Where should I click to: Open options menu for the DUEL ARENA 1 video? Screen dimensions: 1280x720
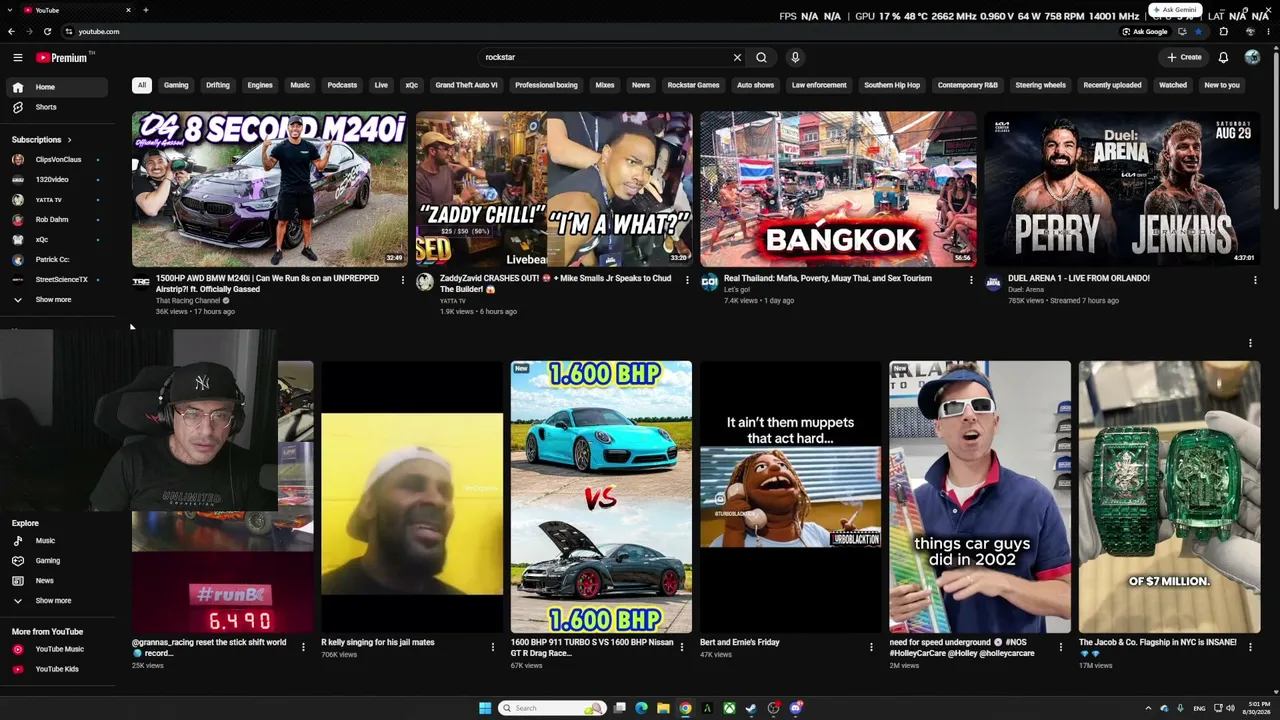point(1255,281)
